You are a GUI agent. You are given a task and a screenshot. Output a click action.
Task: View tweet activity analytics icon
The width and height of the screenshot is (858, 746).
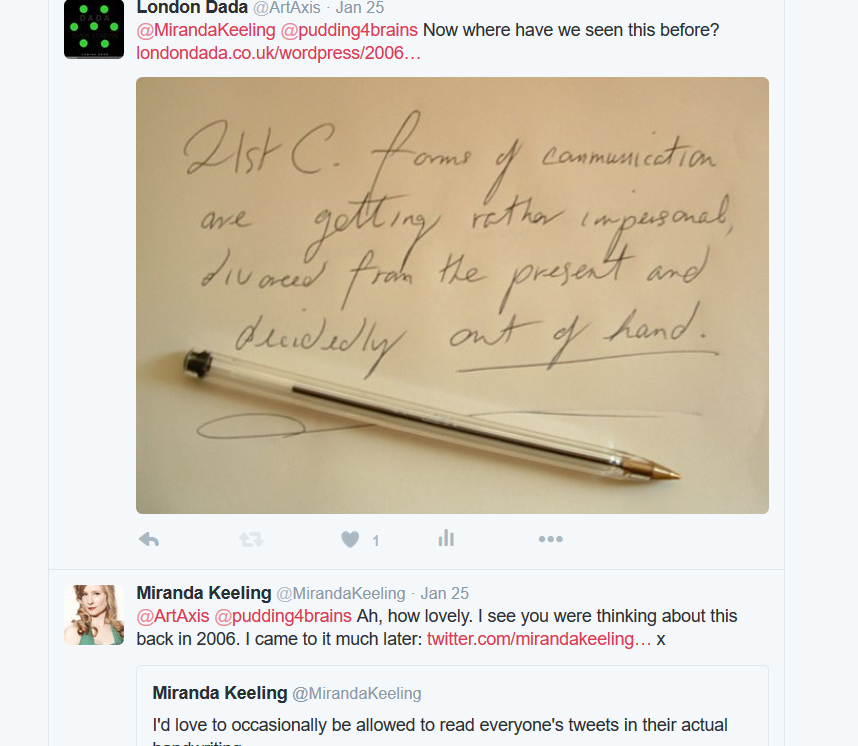[x=446, y=539]
